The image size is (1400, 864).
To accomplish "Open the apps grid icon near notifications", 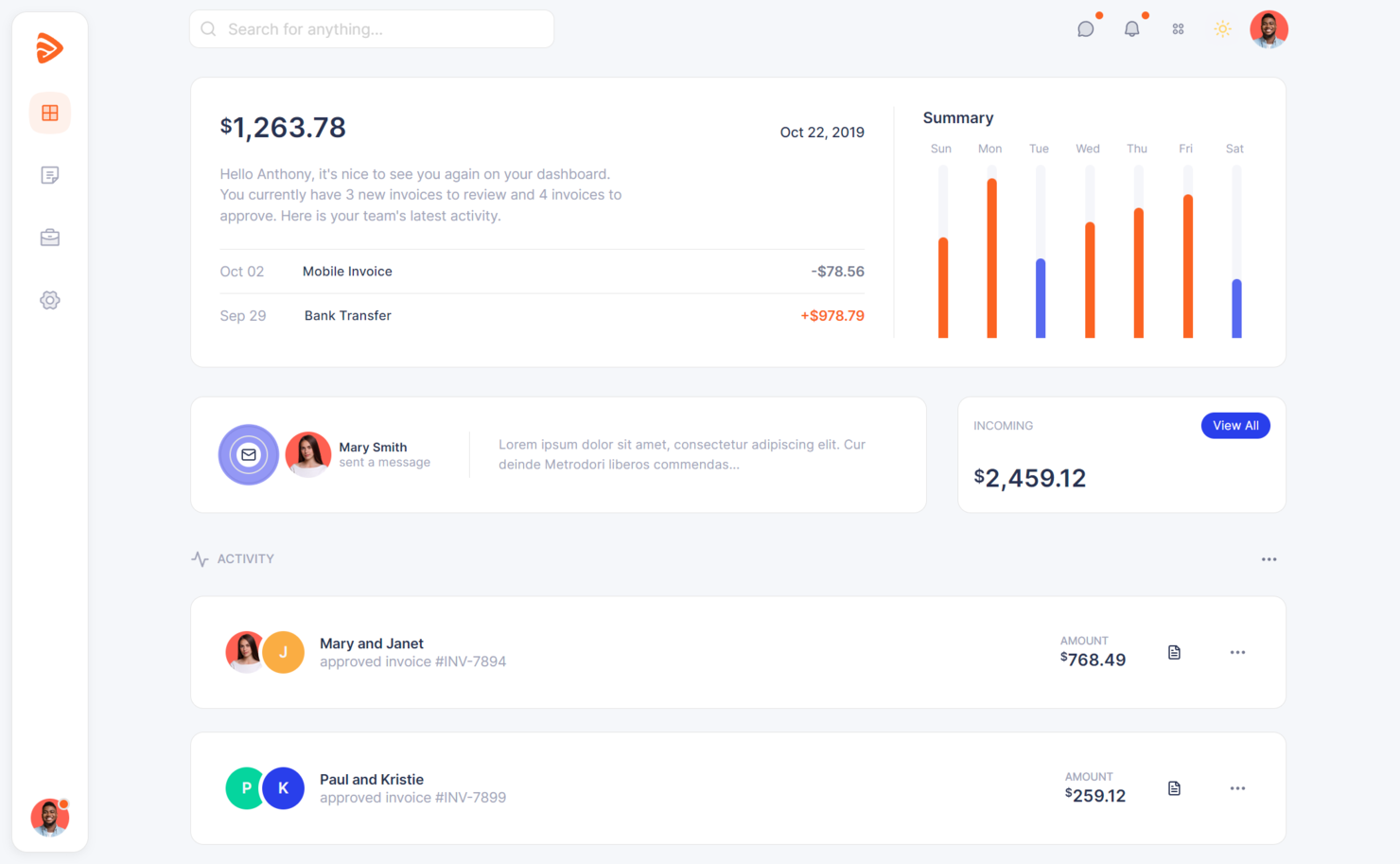I will click(1178, 29).
